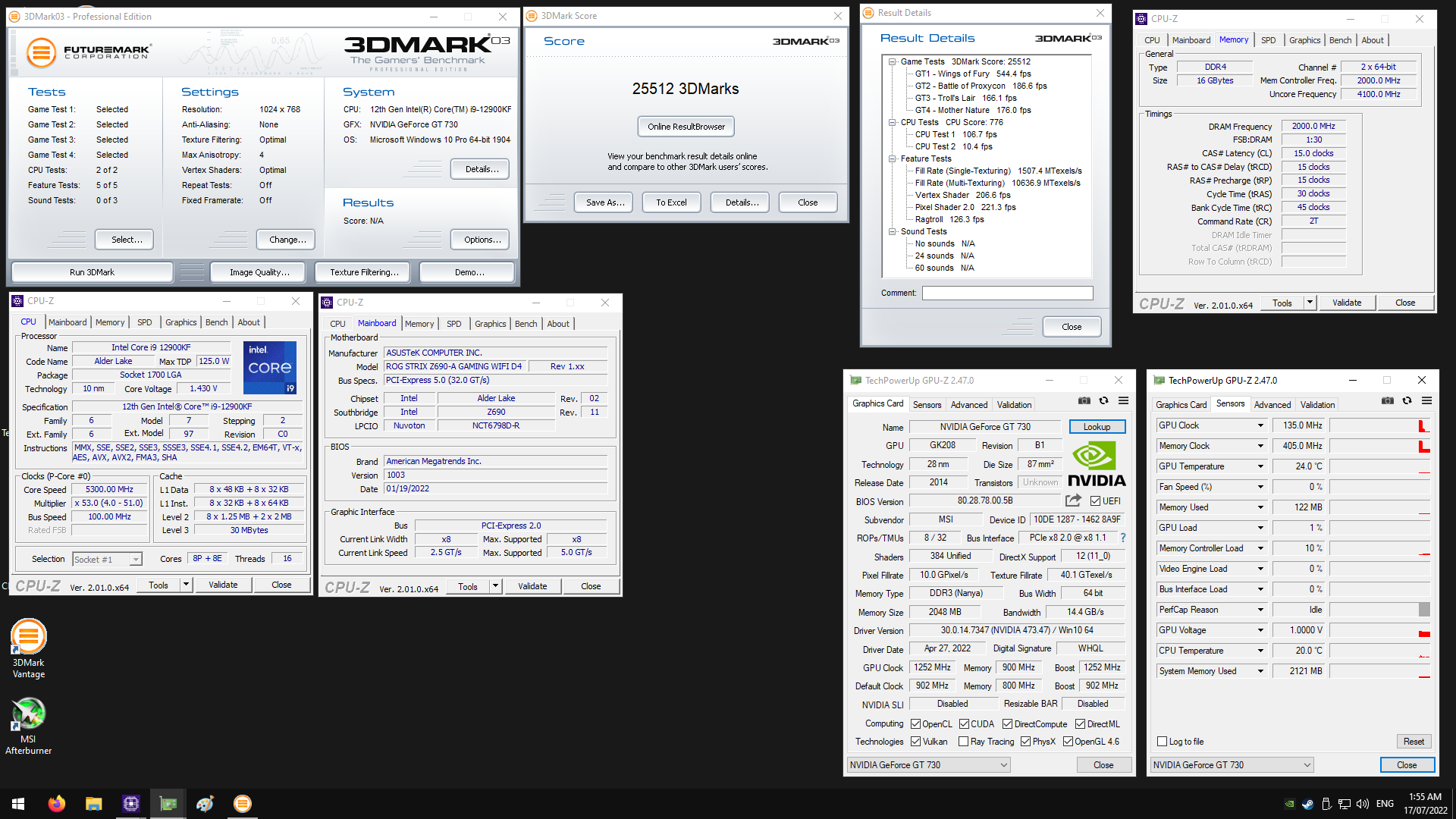Click Windows Start button
This screenshot has height=819, width=1456.
point(18,804)
